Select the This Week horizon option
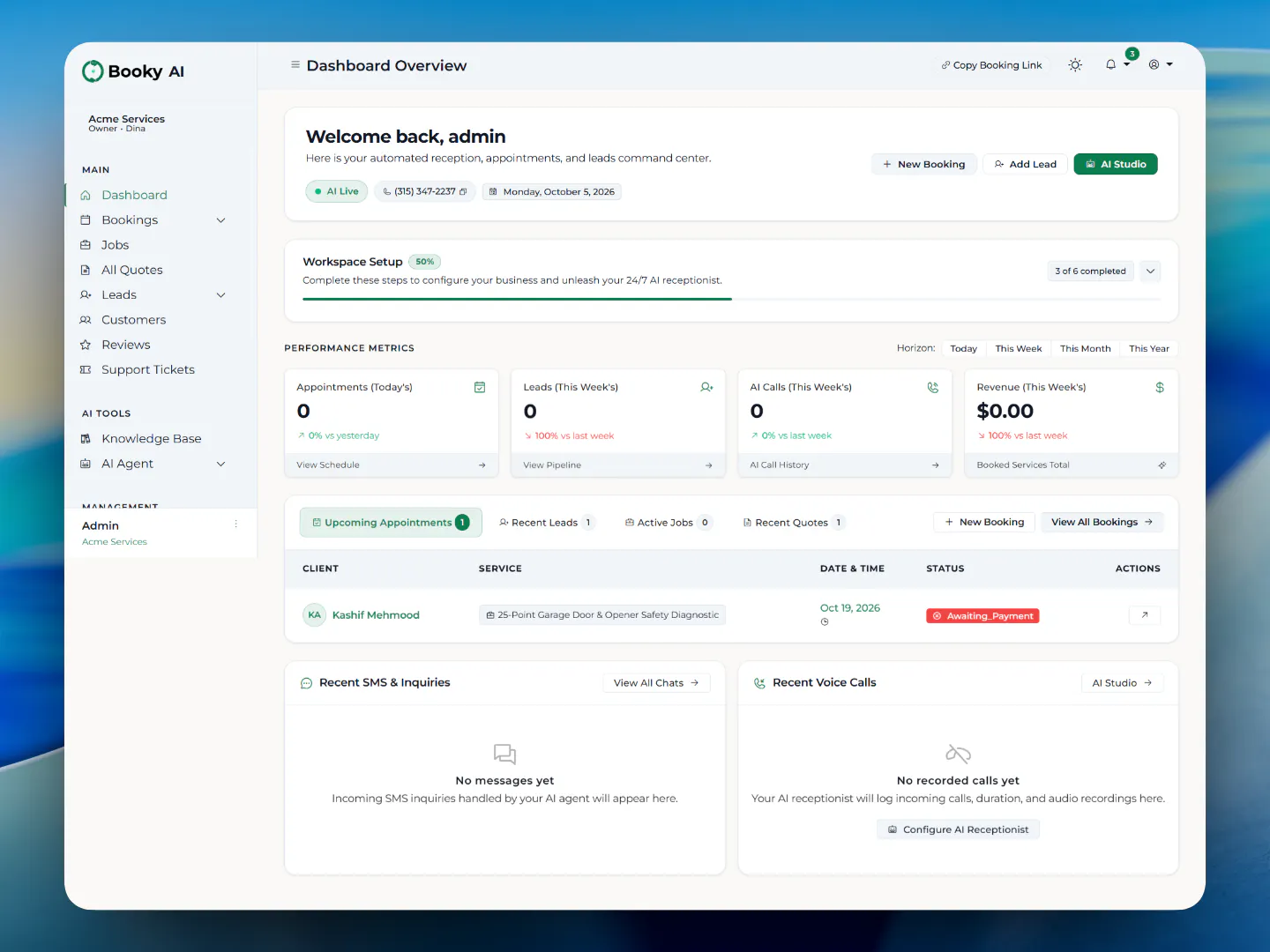The height and width of the screenshot is (952, 1270). tap(1019, 348)
